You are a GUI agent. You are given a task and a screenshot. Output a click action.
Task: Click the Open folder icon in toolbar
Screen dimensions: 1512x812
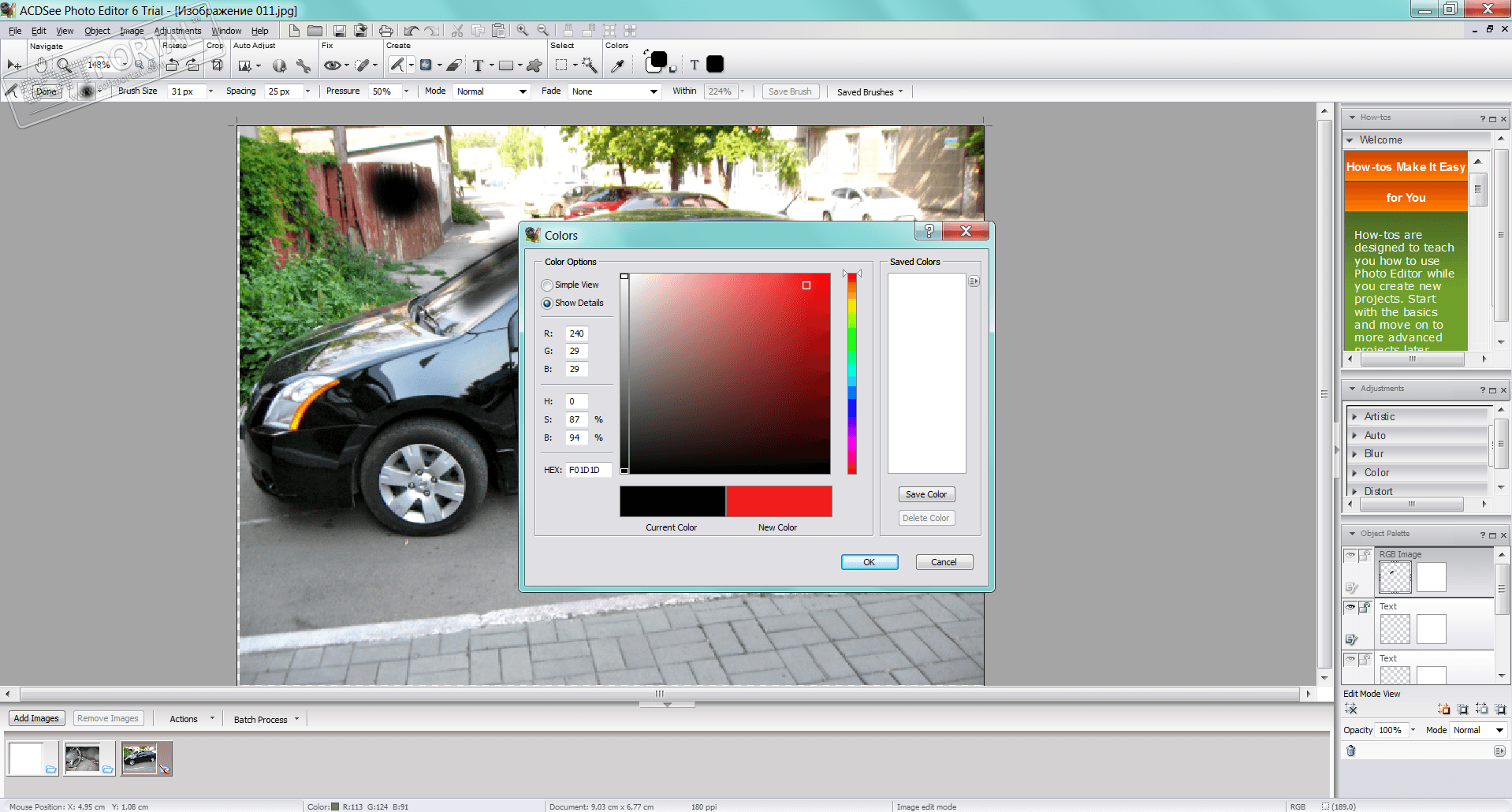click(315, 31)
